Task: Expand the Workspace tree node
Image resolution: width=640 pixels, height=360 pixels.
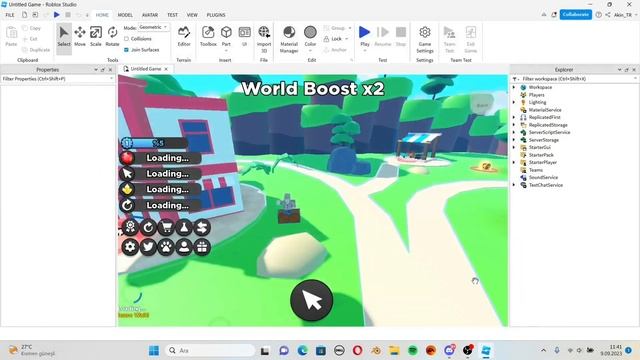Action: (x=514, y=87)
